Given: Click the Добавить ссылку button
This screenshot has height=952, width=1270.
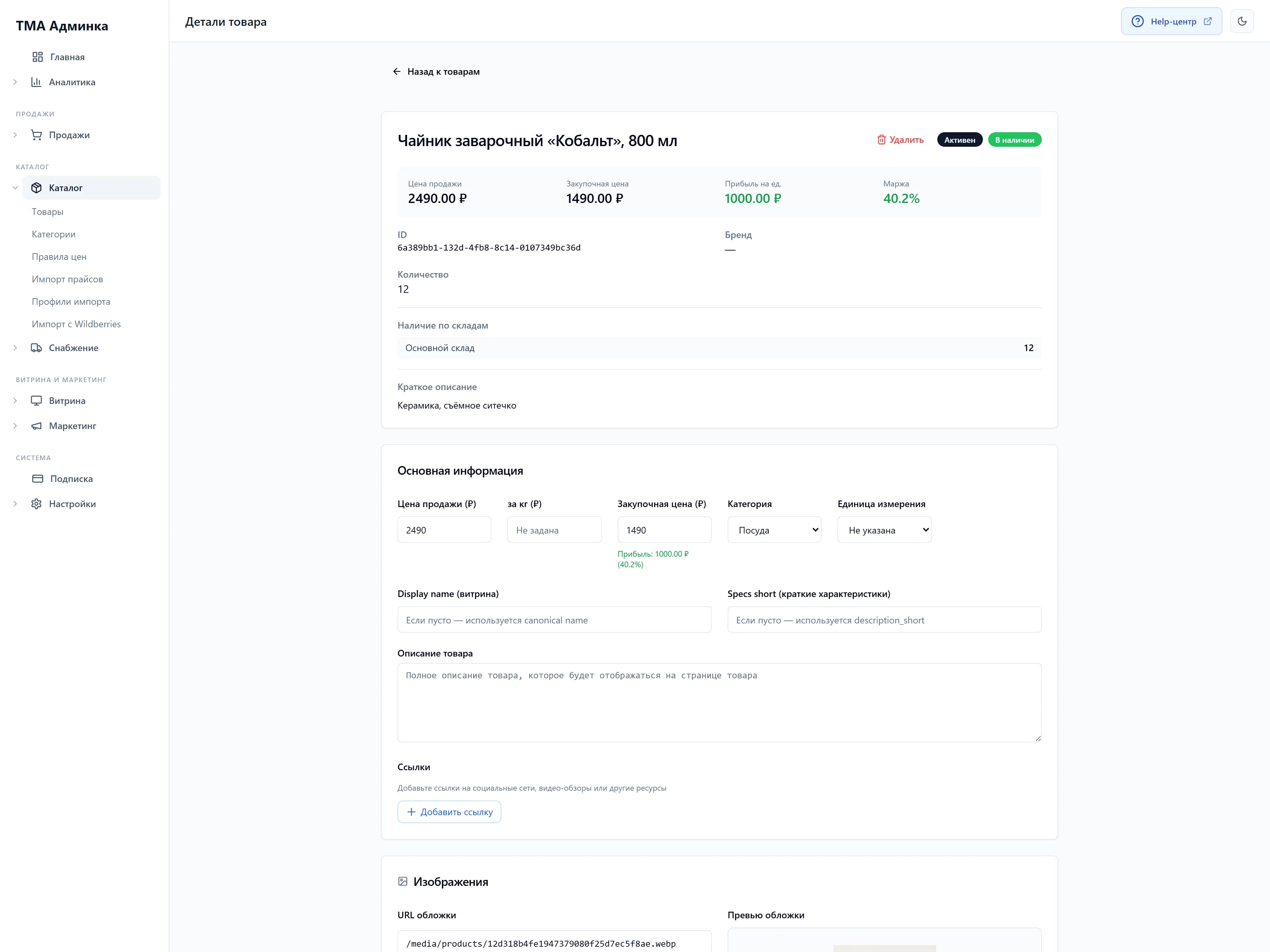Looking at the screenshot, I should (449, 812).
